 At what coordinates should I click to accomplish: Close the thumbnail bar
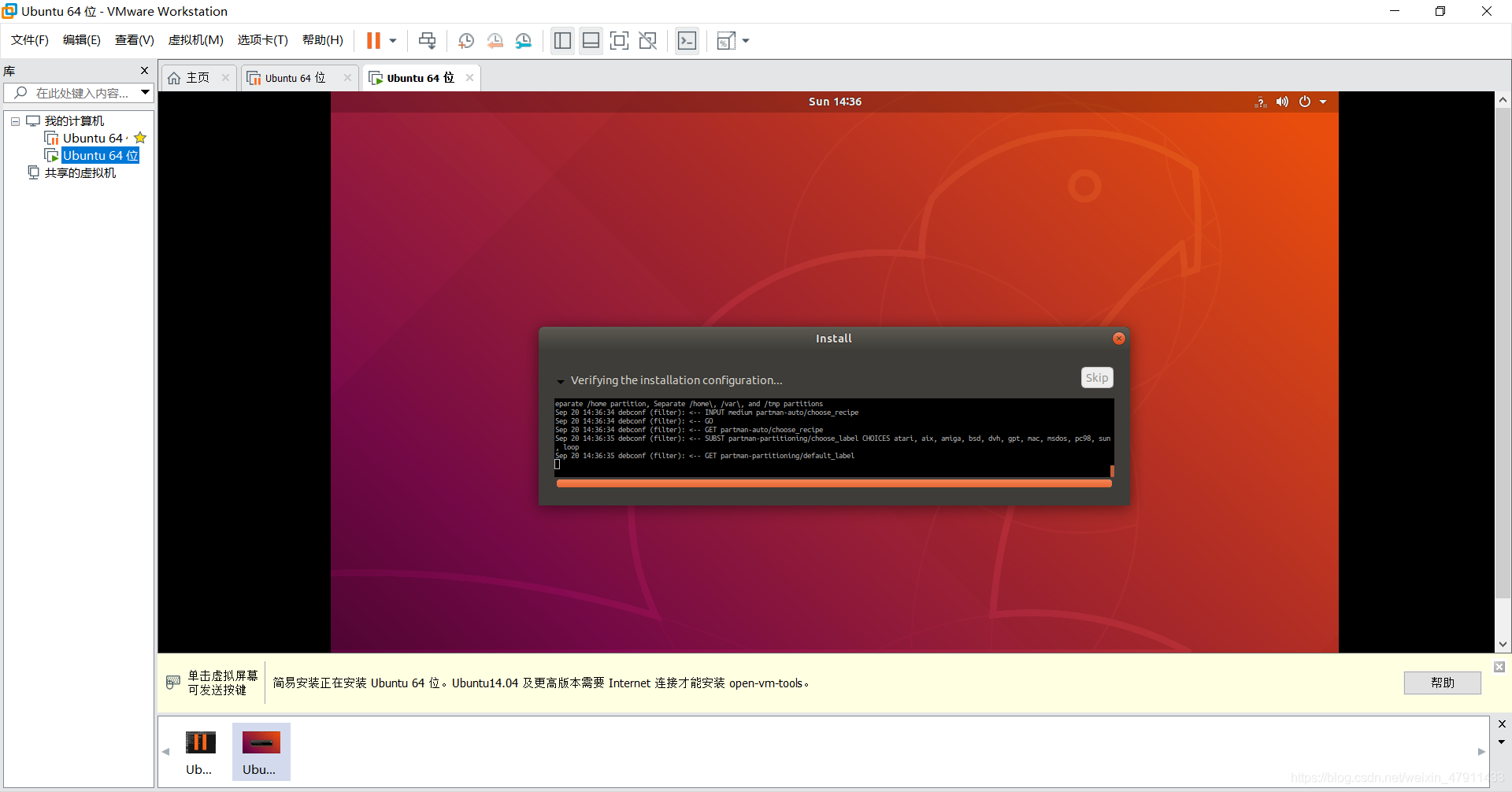click(x=1501, y=724)
